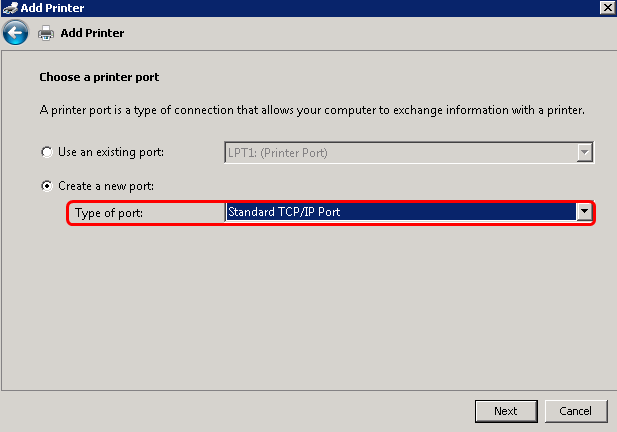Click the Add Printer title bar text
The width and height of the screenshot is (617, 432).
click(x=53, y=7)
